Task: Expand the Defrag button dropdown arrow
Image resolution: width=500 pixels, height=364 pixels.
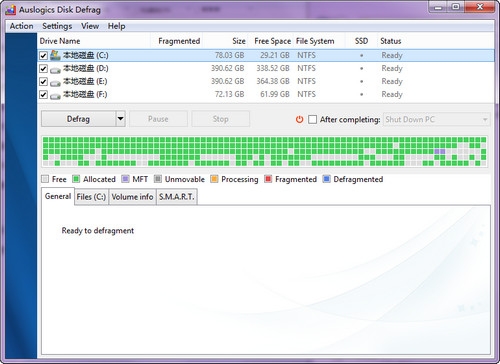Action: tap(120, 119)
